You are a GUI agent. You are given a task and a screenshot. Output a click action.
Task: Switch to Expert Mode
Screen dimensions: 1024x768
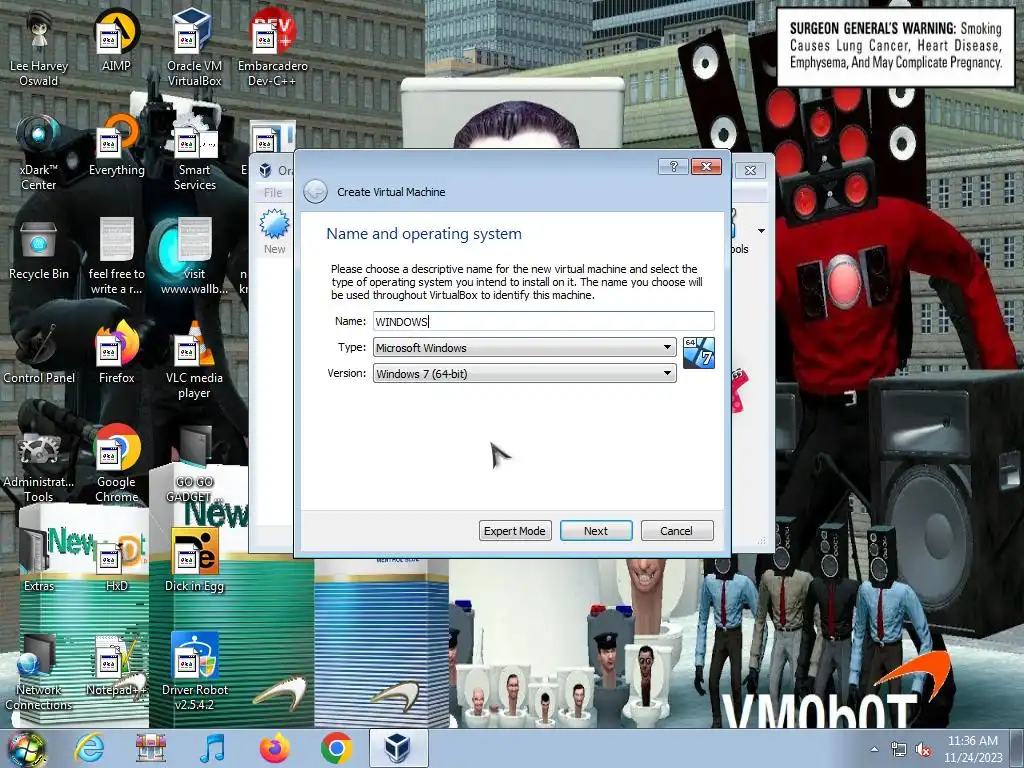[x=515, y=530]
